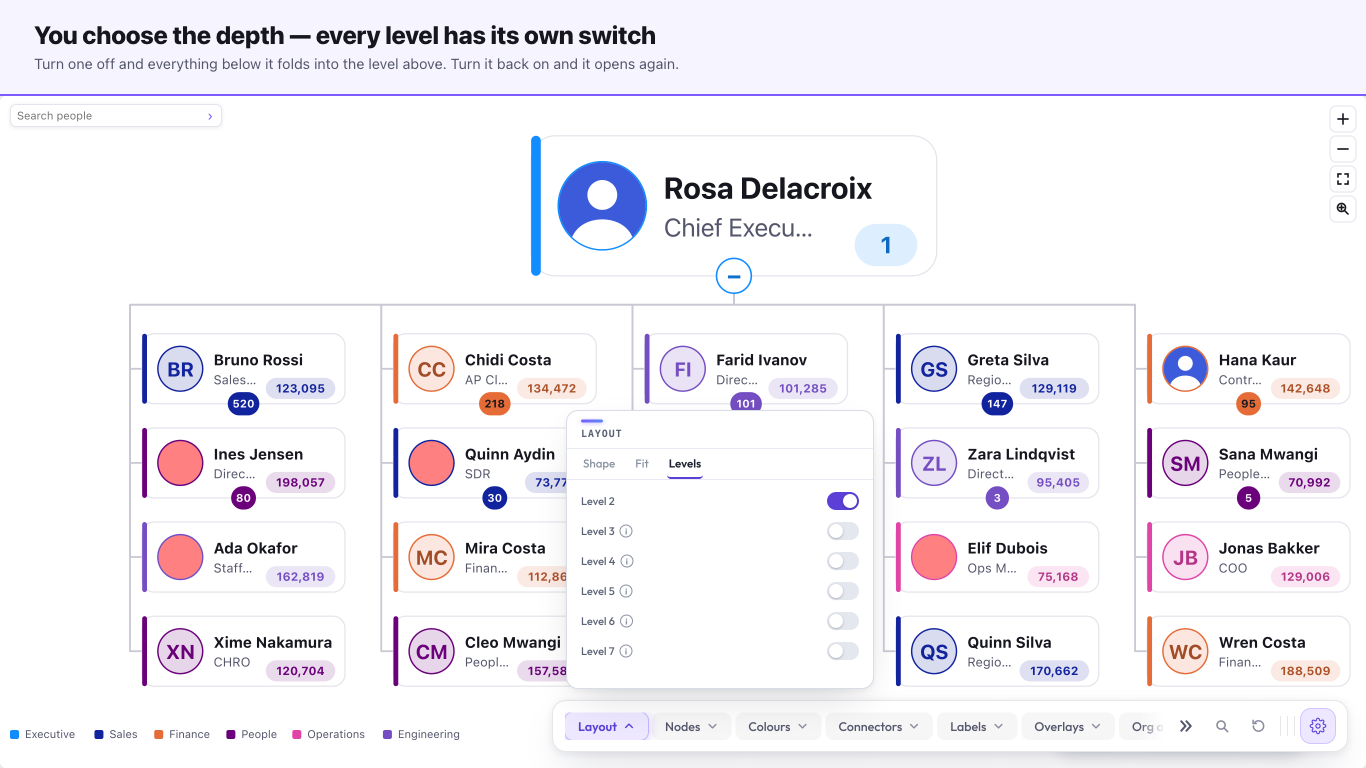Toggle the Level 6 switch on
Screen dimensions: 1366x768
[x=843, y=621]
